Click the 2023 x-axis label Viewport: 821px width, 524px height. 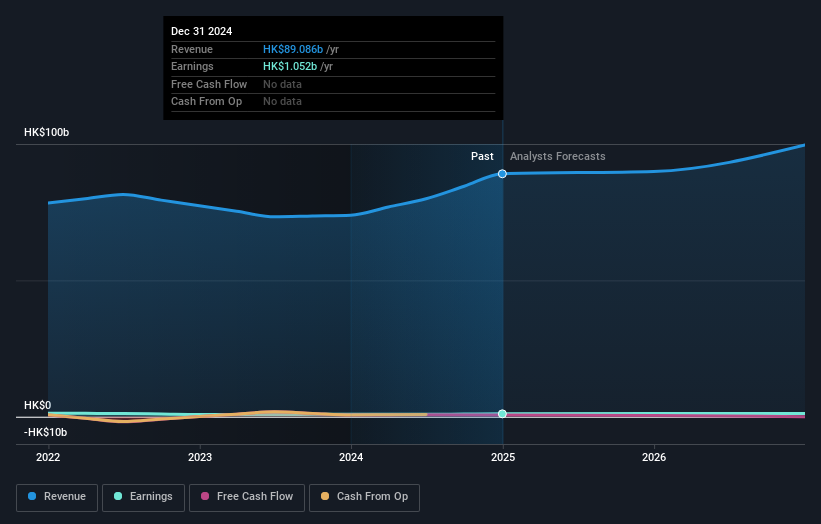(x=200, y=458)
